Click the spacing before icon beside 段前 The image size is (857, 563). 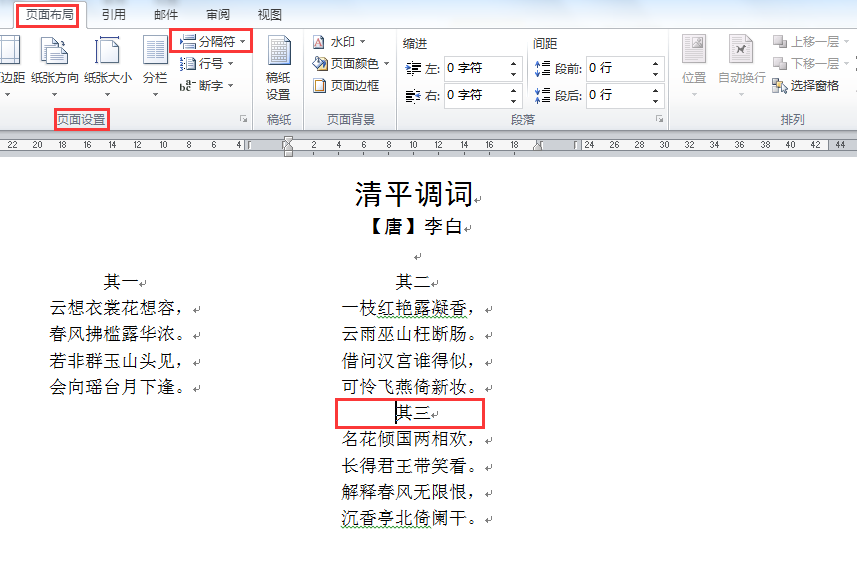542,68
